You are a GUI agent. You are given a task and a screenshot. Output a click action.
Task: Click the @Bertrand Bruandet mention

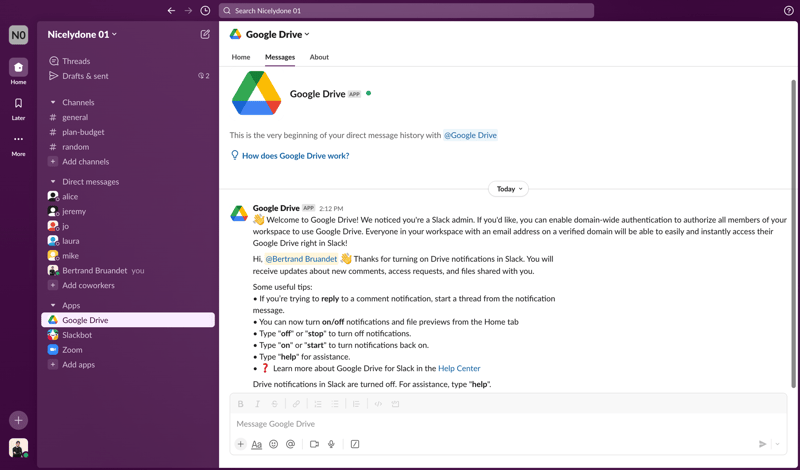pos(301,259)
